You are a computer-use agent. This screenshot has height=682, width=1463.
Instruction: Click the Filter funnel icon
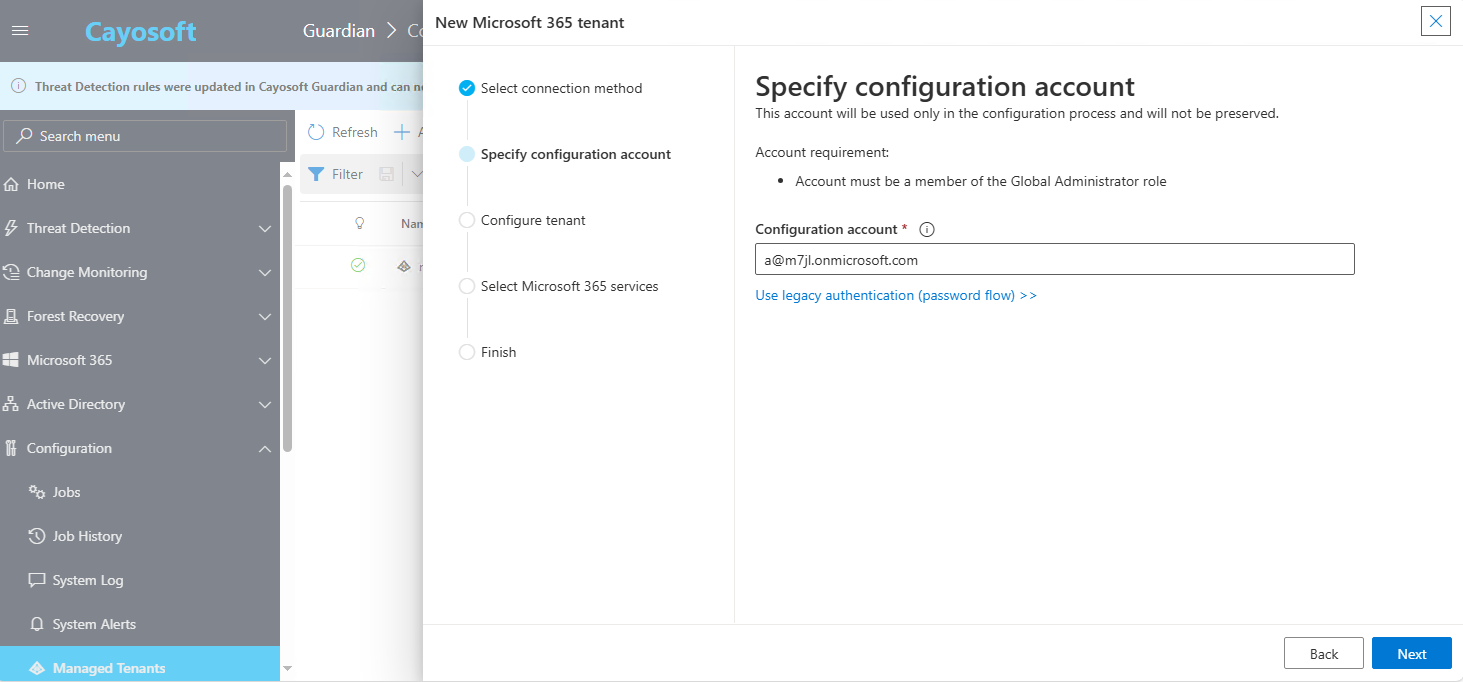(x=316, y=174)
